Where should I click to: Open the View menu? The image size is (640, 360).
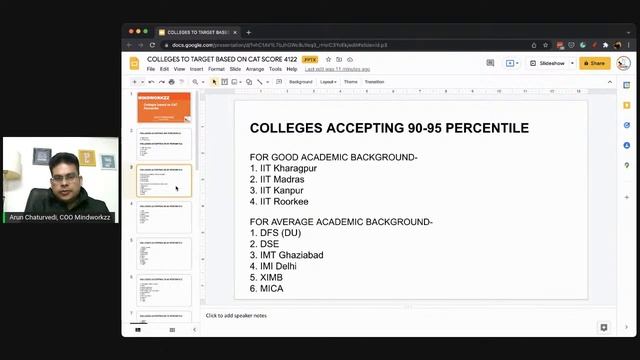179,69
